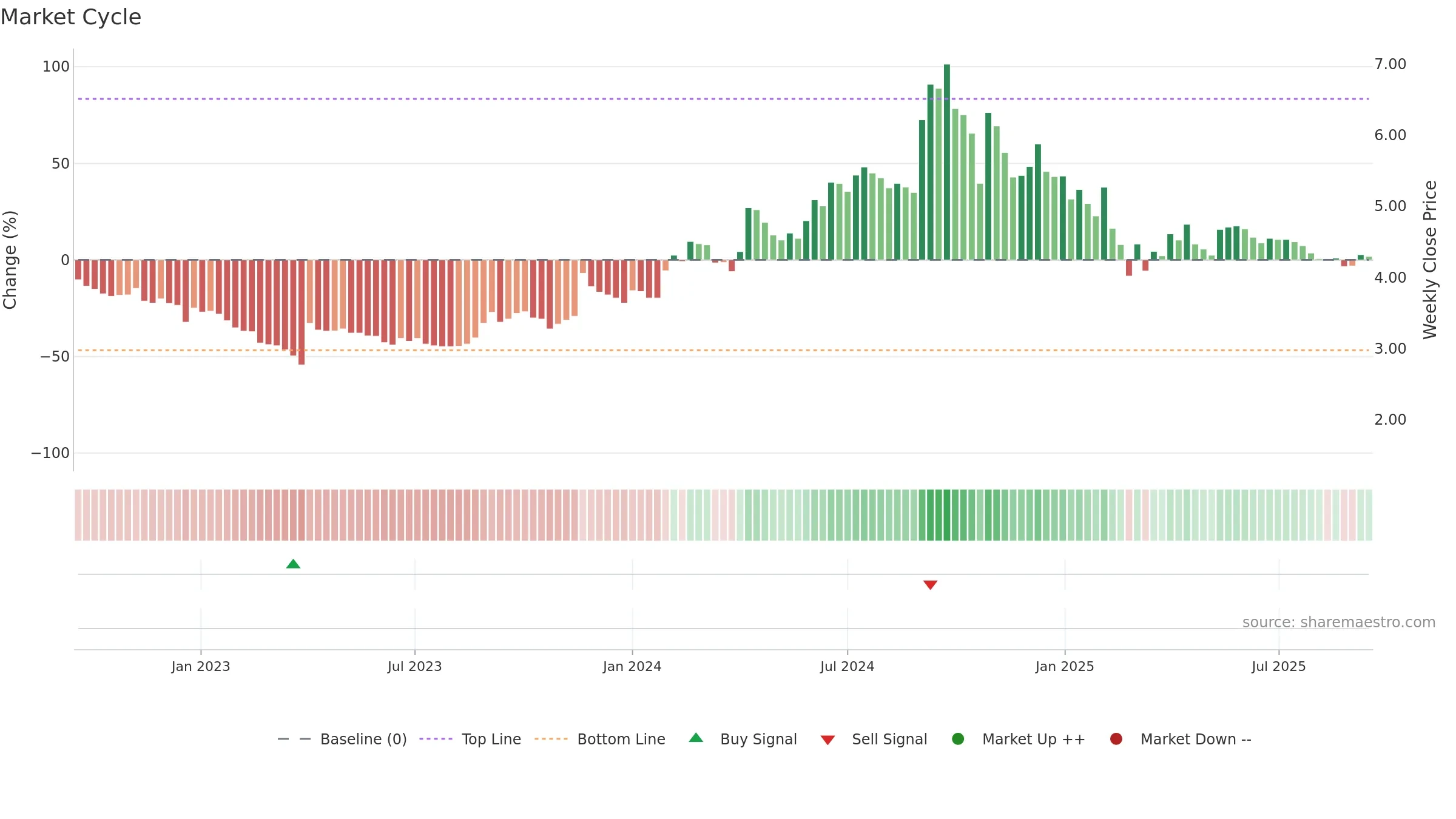Click the lowest red bar below -50 percent
The image size is (1456, 819).
302,312
